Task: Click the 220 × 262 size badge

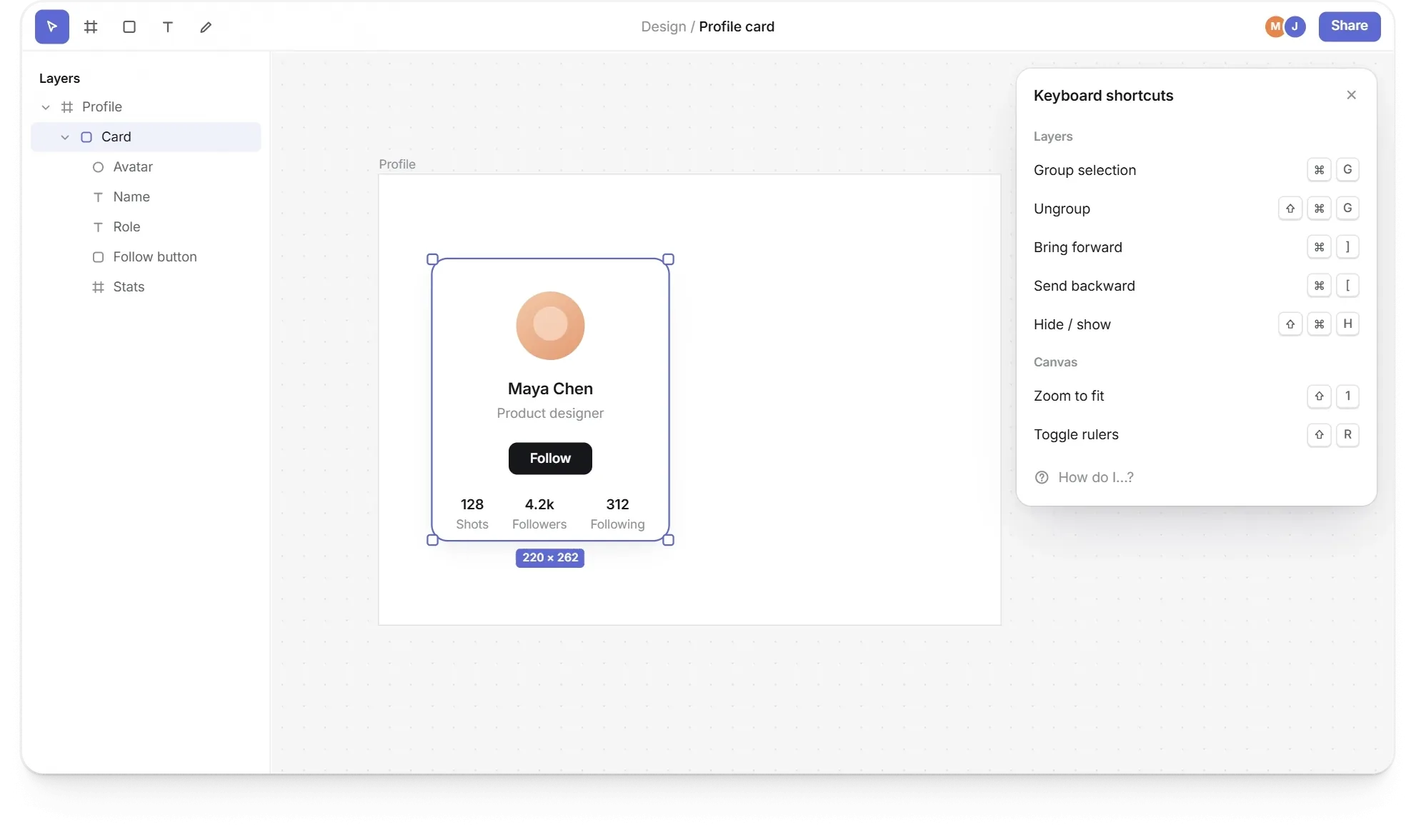Action: coord(550,558)
